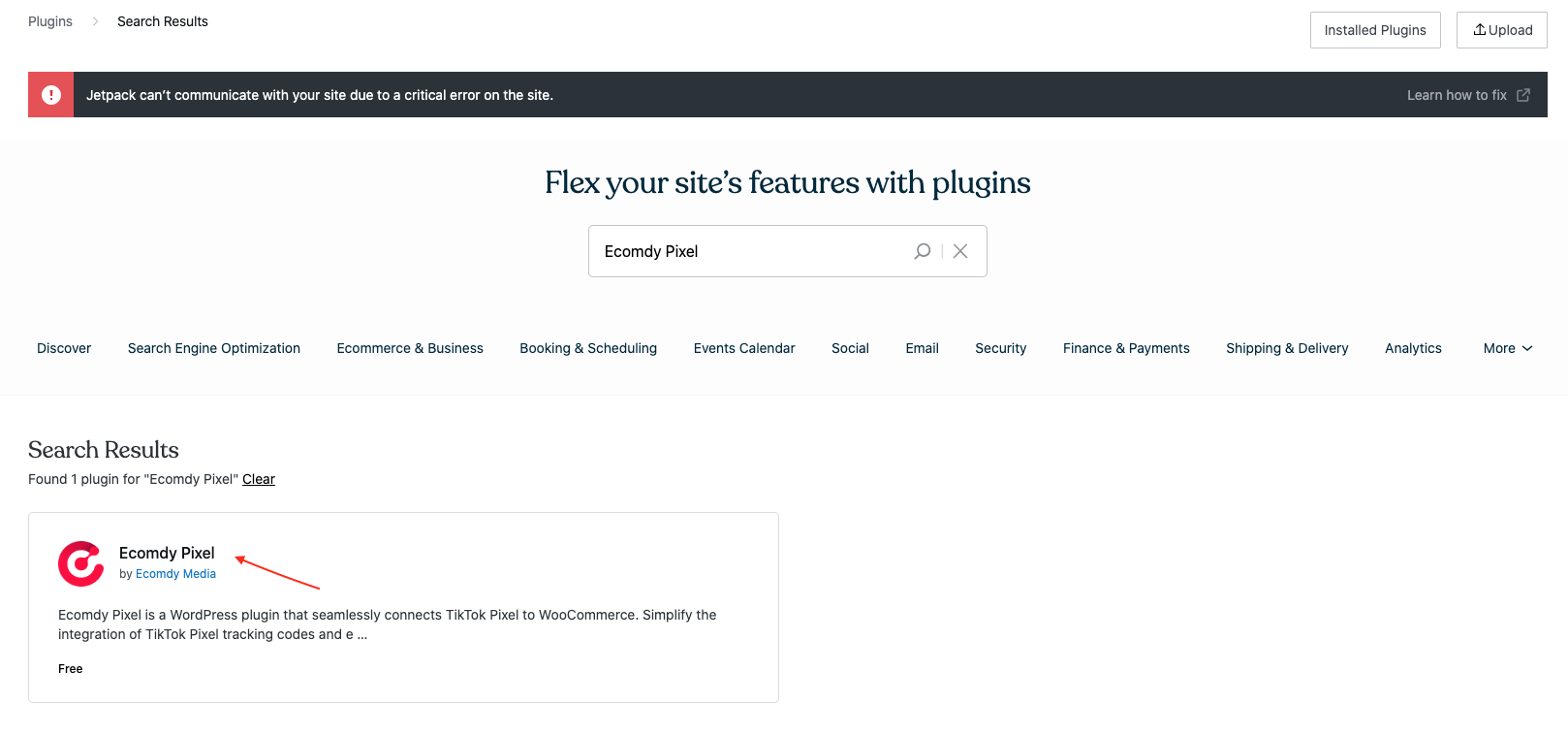Open the Ecomdy Pixel plugin title
The width and height of the screenshot is (1568, 735).
pyautogui.click(x=167, y=553)
